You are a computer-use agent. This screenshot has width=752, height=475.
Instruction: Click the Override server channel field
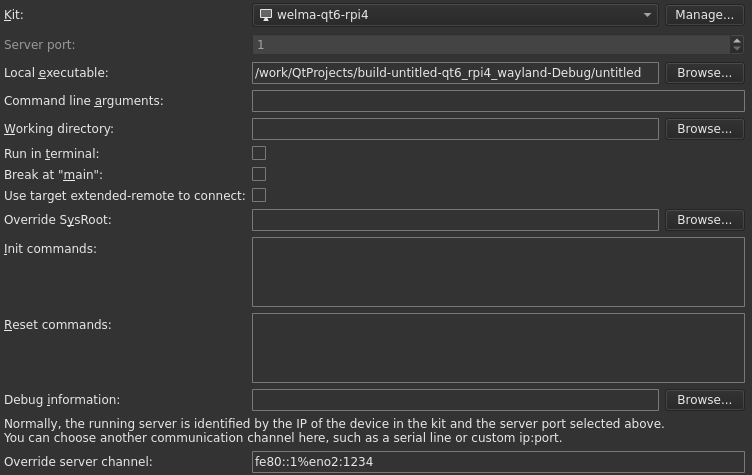[498, 462]
